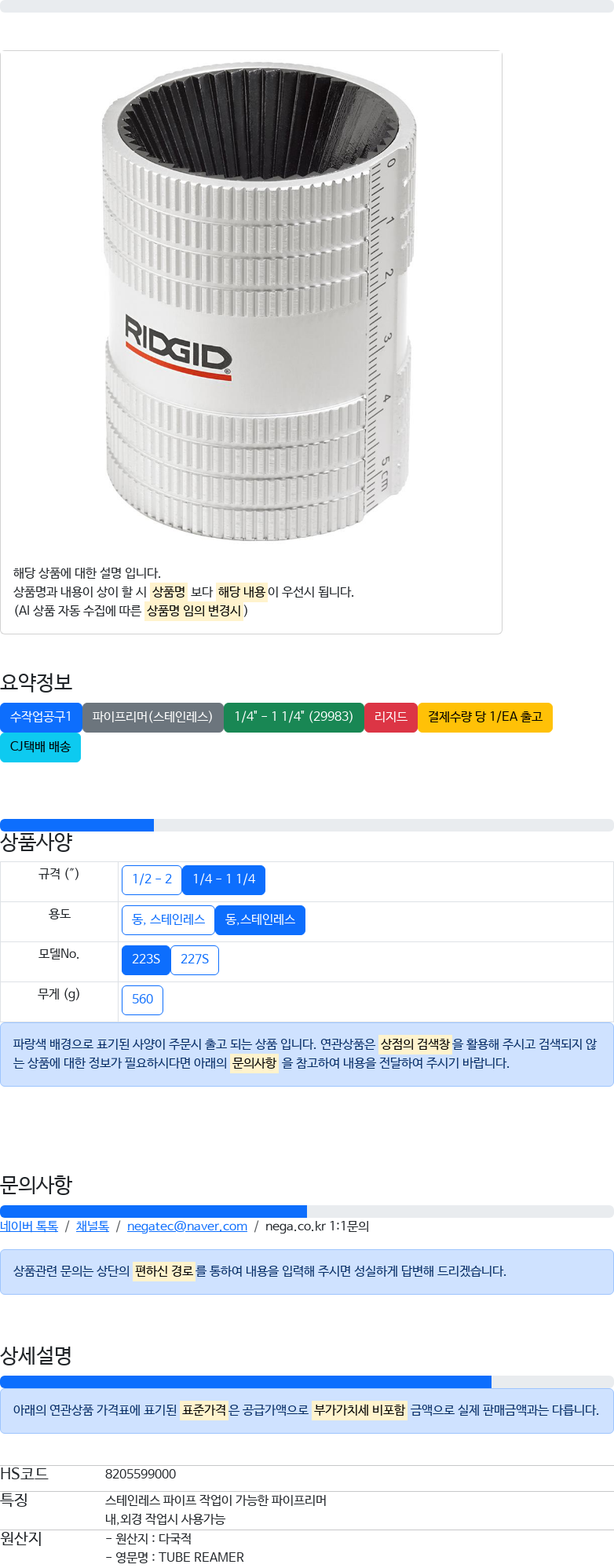Pick model number 227S
614x1568 pixels.
(x=195, y=959)
